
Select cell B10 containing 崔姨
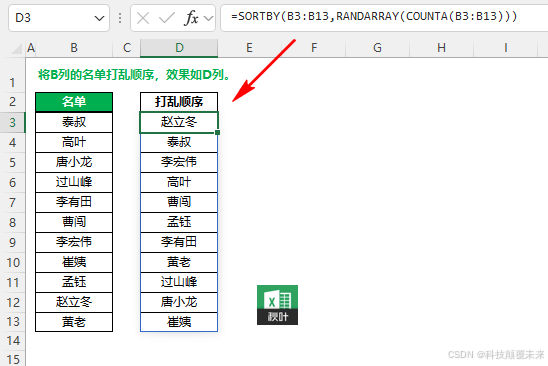click(x=74, y=262)
